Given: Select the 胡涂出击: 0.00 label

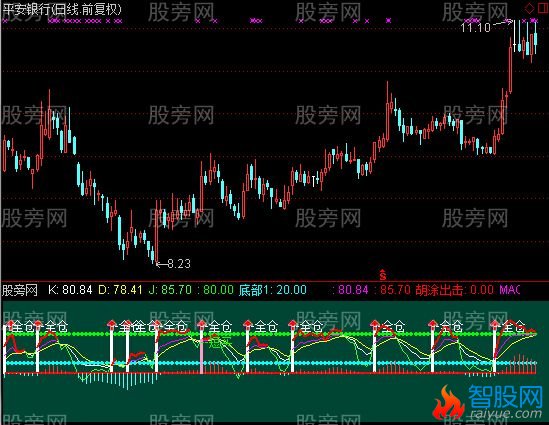Looking at the screenshot, I should pos(454,290).
